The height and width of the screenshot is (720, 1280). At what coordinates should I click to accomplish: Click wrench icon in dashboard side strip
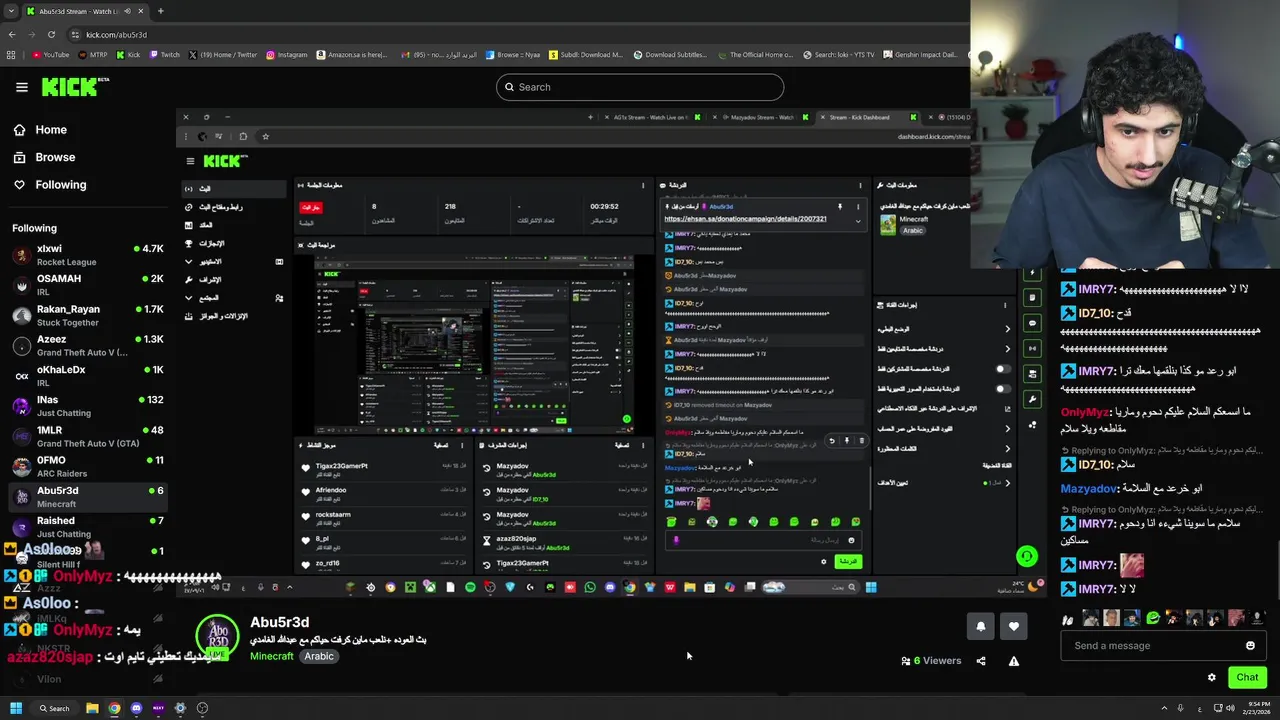[1033, 399]
